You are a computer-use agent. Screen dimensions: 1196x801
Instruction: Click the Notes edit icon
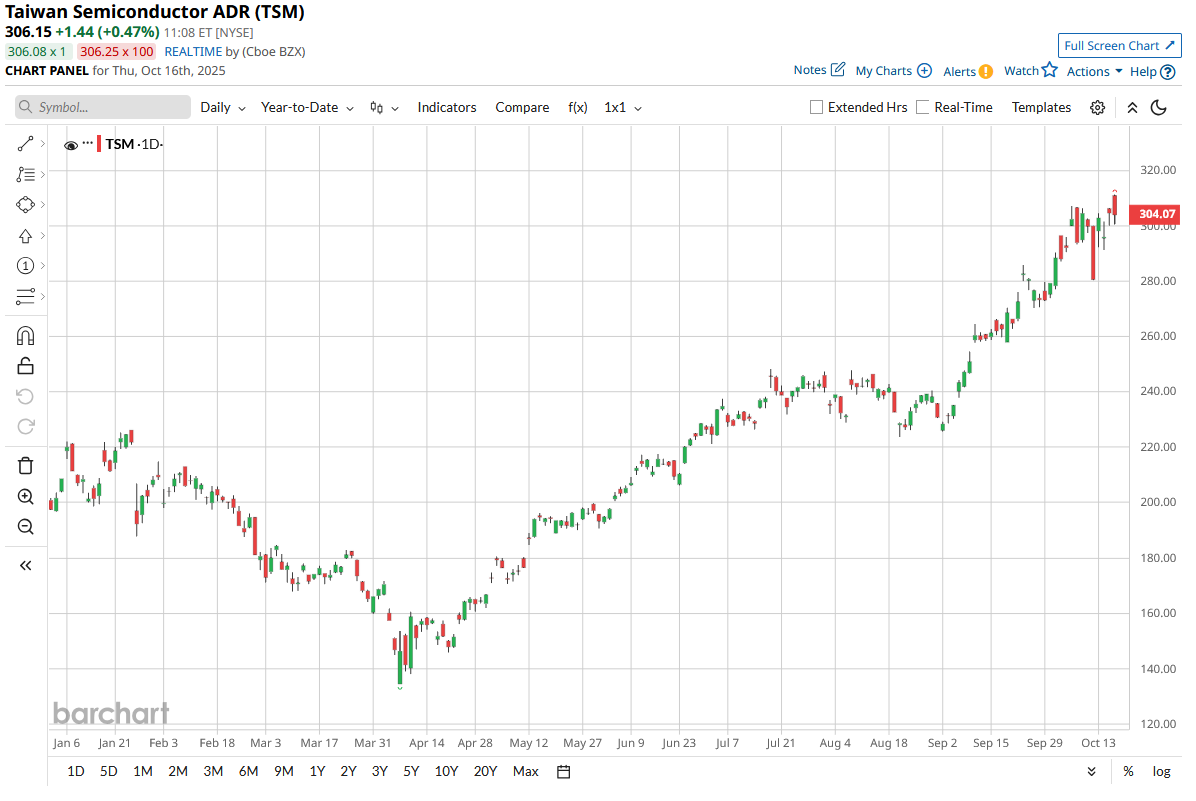pyautogui.click(x=838, y=69)
